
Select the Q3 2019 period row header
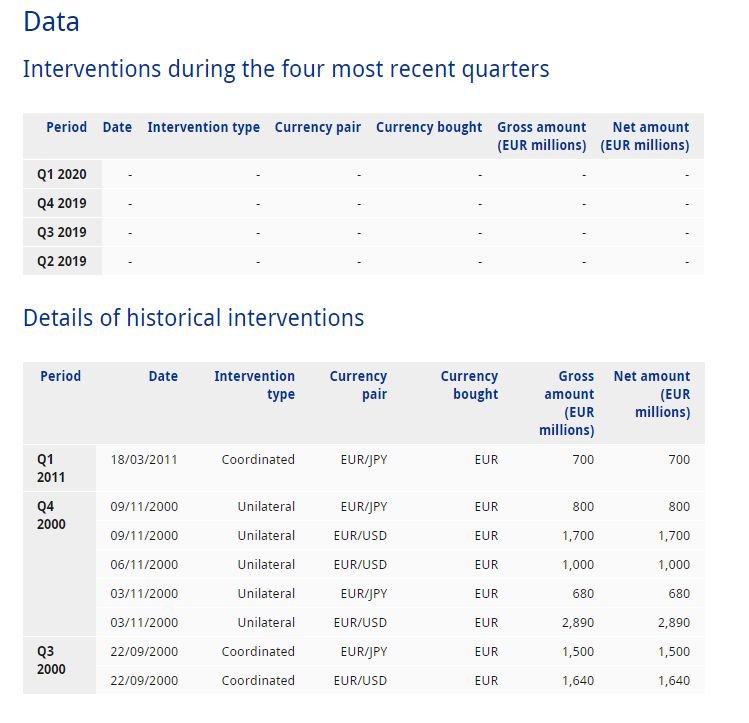tap(62, 232)
